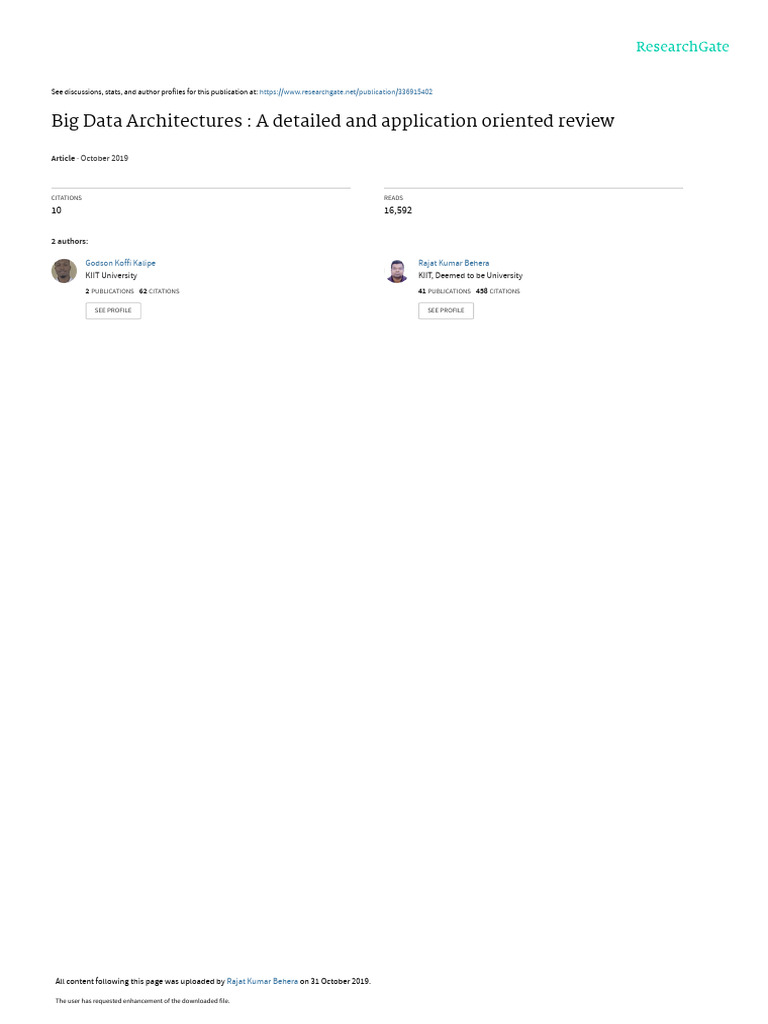Click SEE PROFILE under Godson Koffi Kalipe
The height and width of the screenshot is (1024, 768).
[113, 310]
